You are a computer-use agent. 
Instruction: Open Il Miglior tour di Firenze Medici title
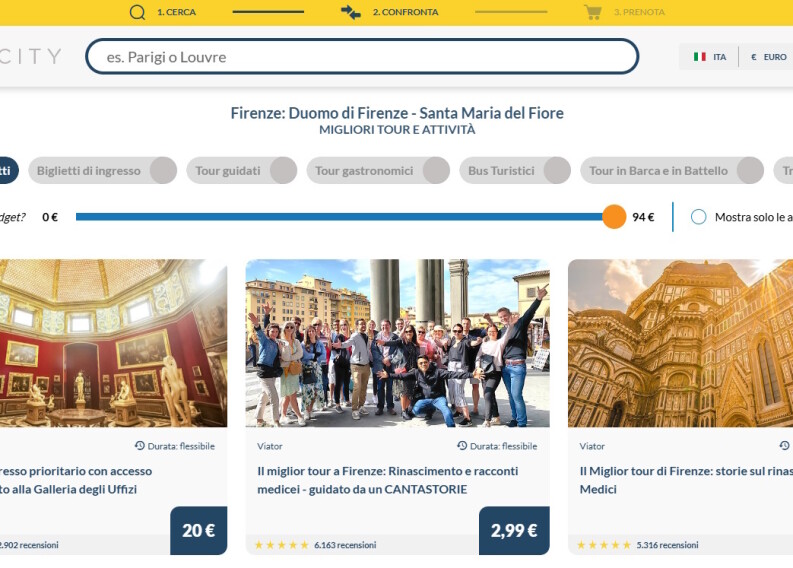tap(686, 480)
